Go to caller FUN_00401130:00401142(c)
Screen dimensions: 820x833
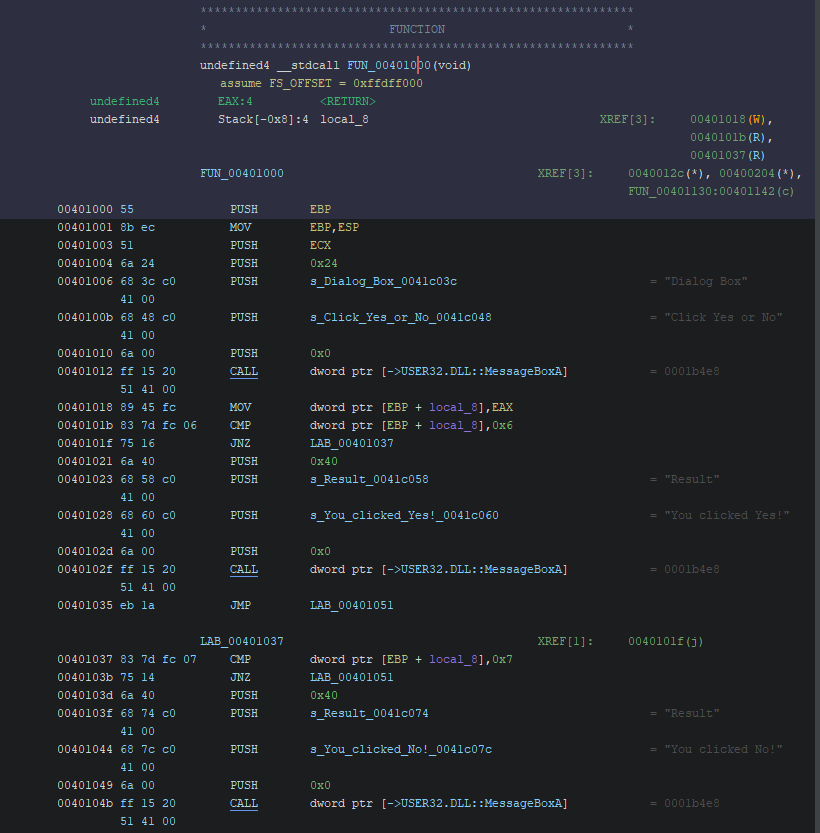tap(710, 191)
